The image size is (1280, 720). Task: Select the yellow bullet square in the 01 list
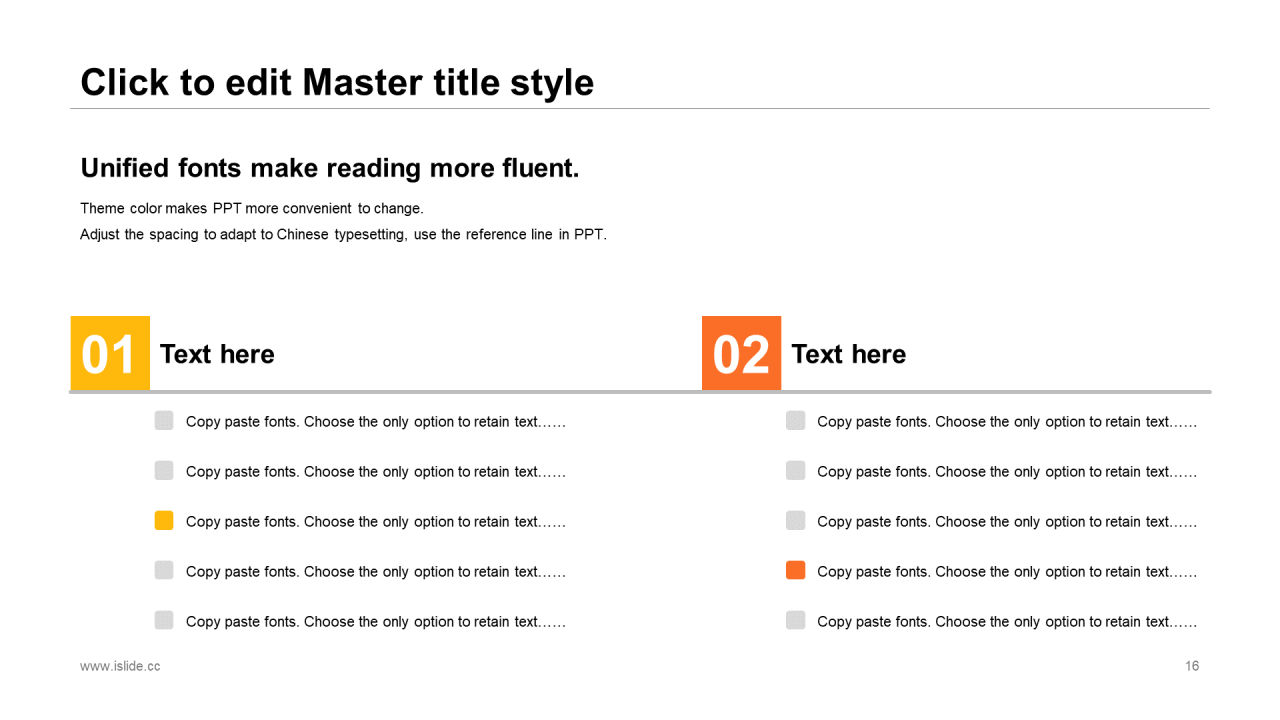tap(164, 521)
